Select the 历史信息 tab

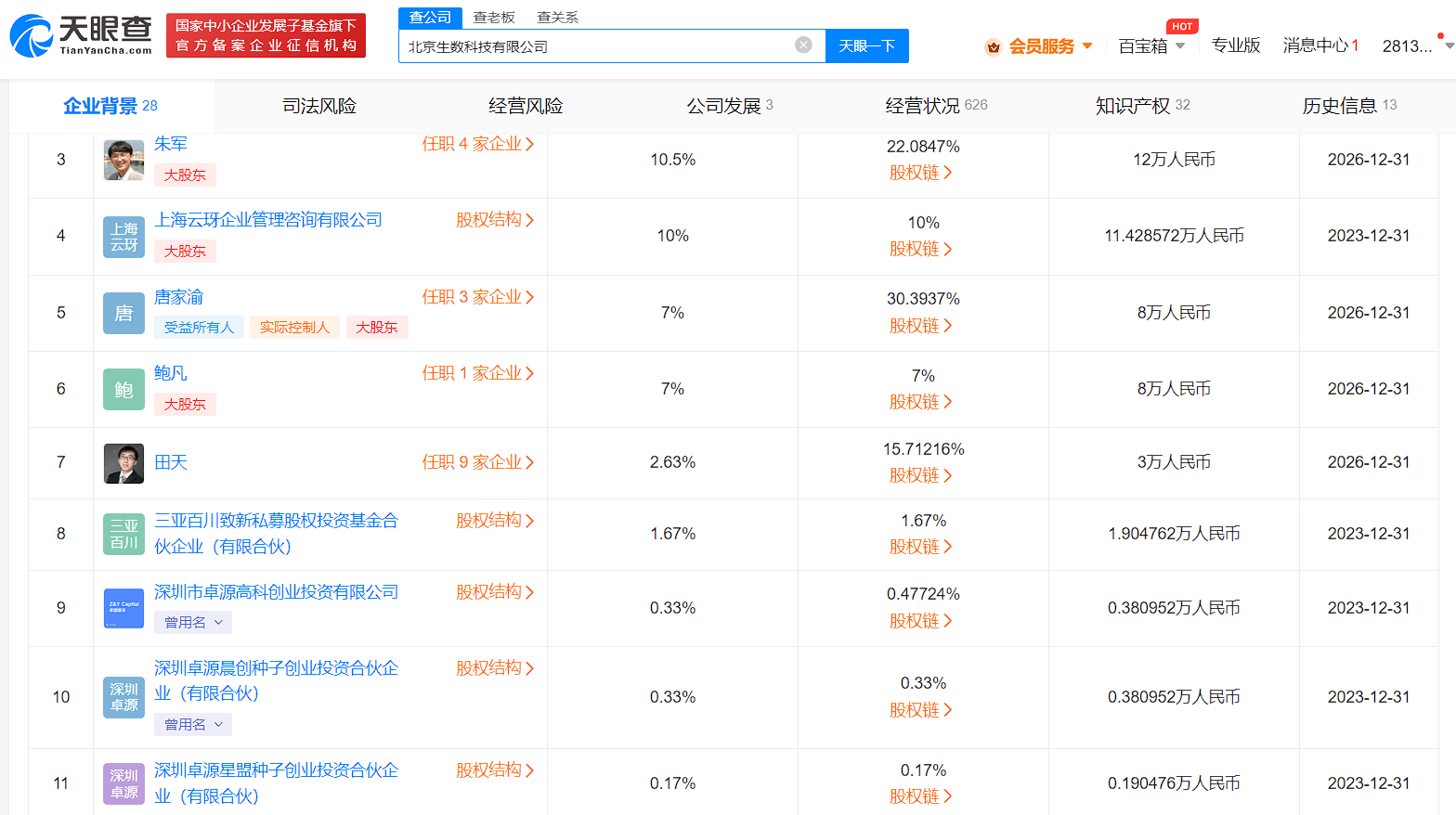[x=1349, y=106]
